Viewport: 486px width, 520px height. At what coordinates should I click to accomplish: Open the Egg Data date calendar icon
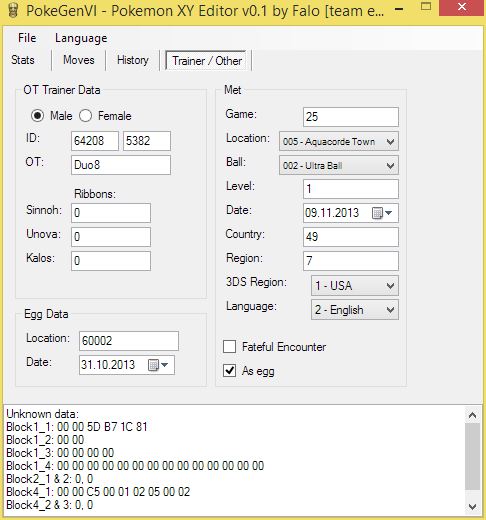[157, 365]
